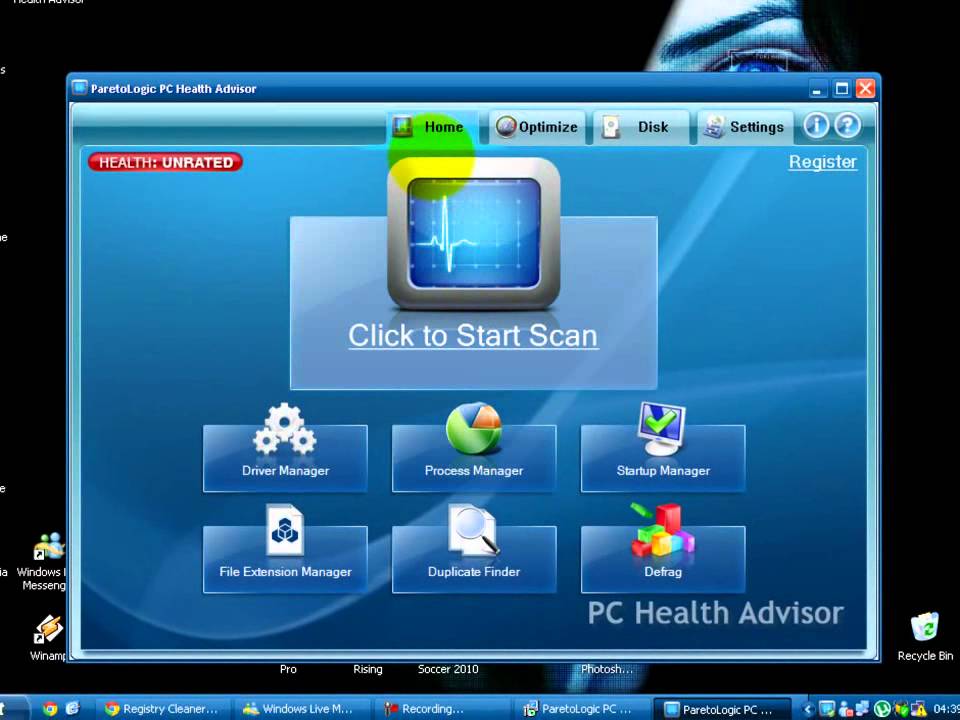Open Duplicate Finder button

pos(474,560)
